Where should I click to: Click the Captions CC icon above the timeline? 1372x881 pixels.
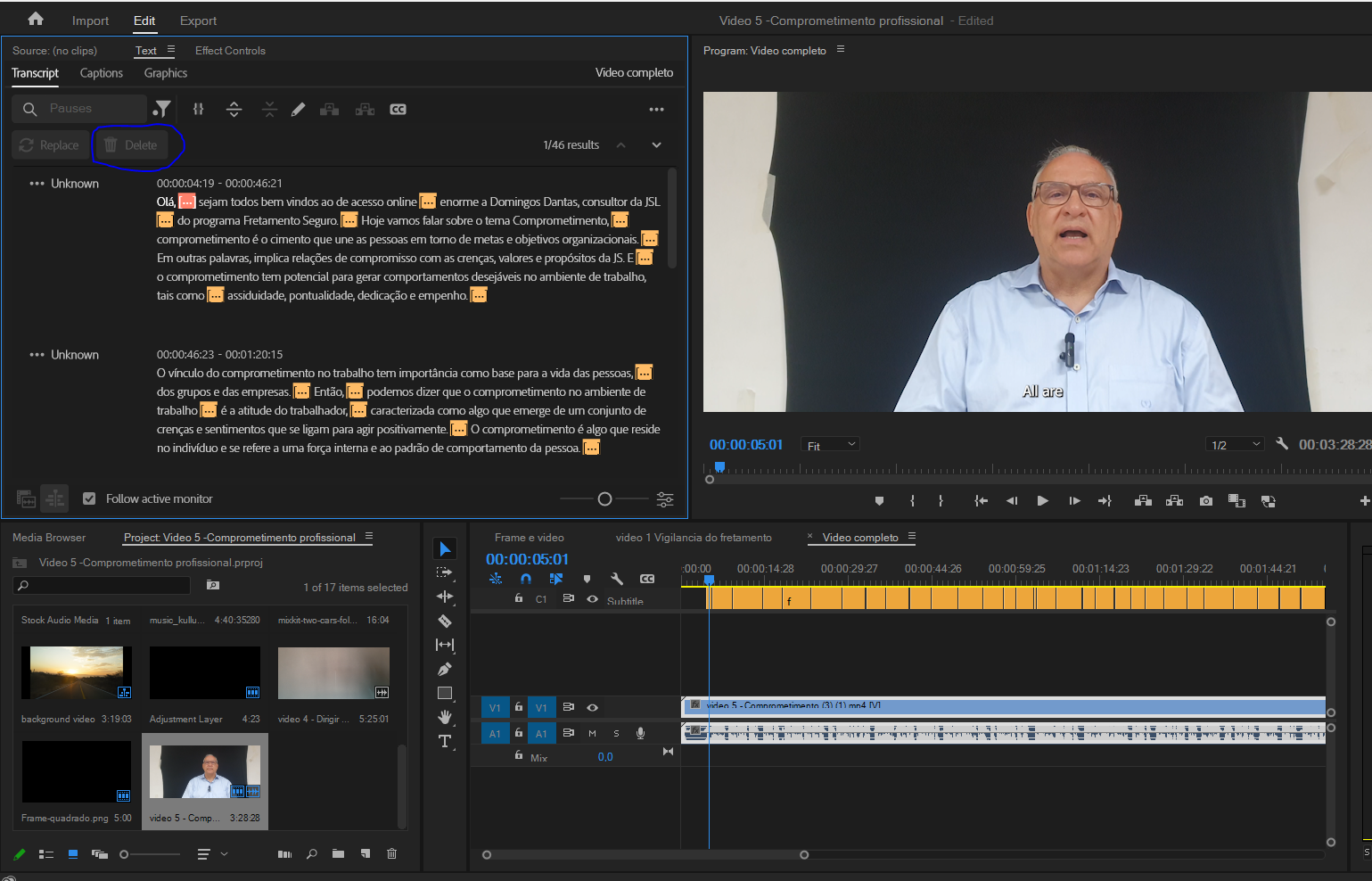tap(647, 578)
